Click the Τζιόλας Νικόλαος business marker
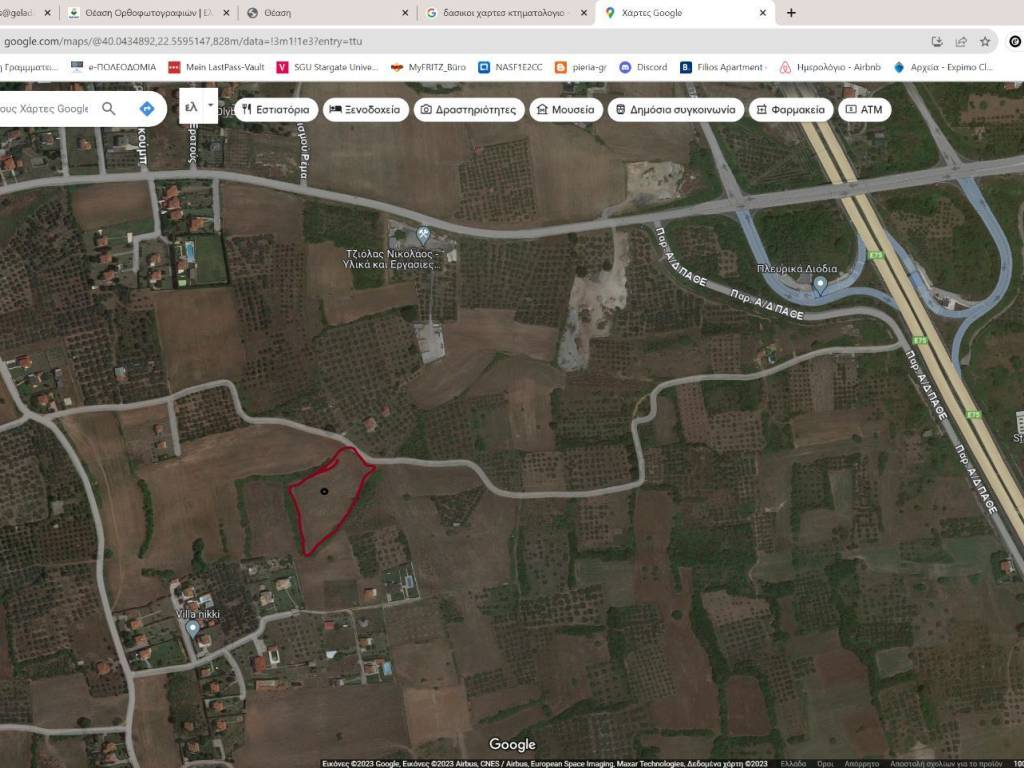Screen dimensions: 1024x768 [x=422, y=236]
